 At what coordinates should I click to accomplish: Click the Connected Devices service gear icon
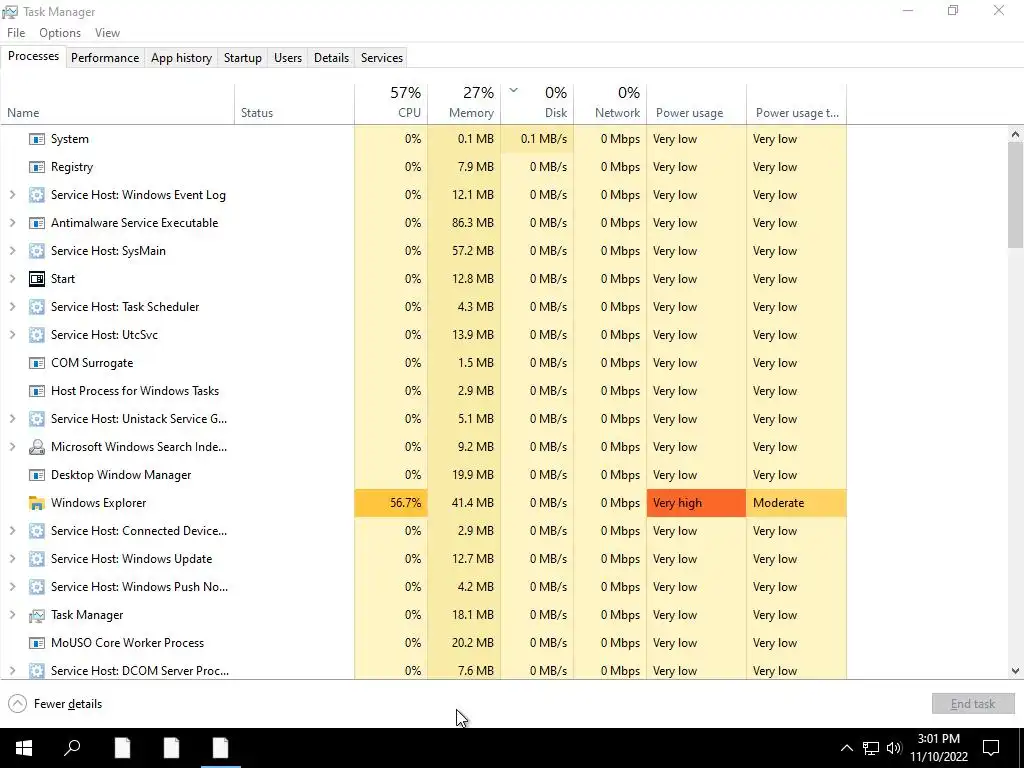(37, 531)
